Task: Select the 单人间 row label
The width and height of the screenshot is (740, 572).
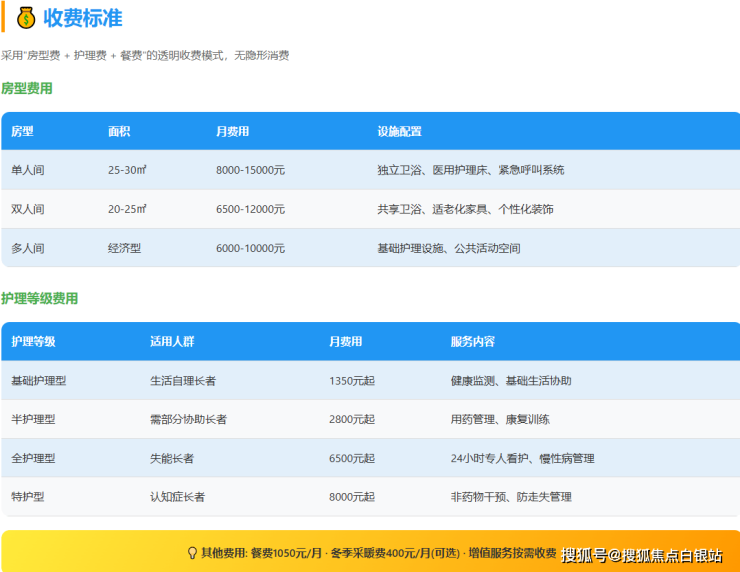Action: click(x=28, y=170)
